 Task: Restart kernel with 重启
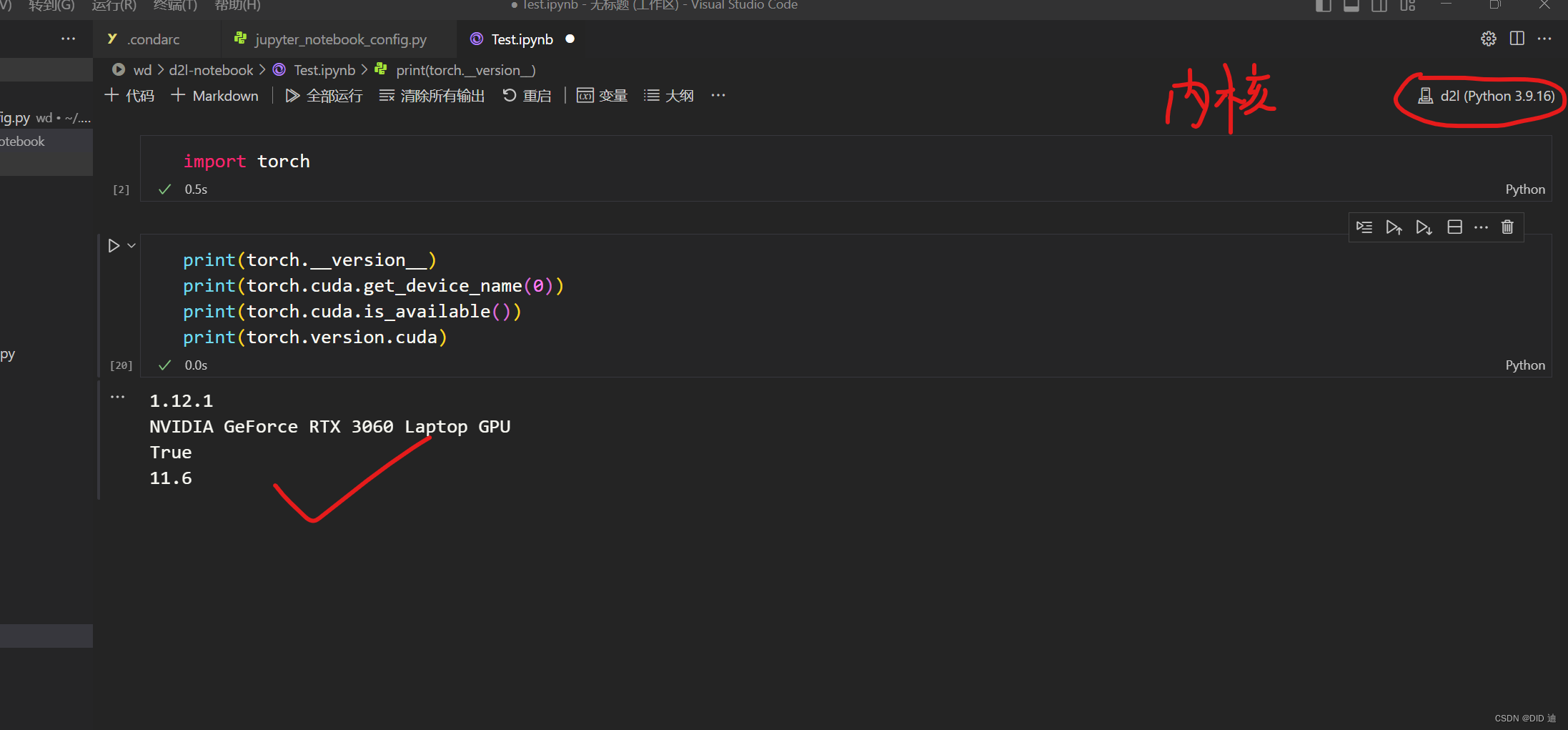click(x=527, y=96)
